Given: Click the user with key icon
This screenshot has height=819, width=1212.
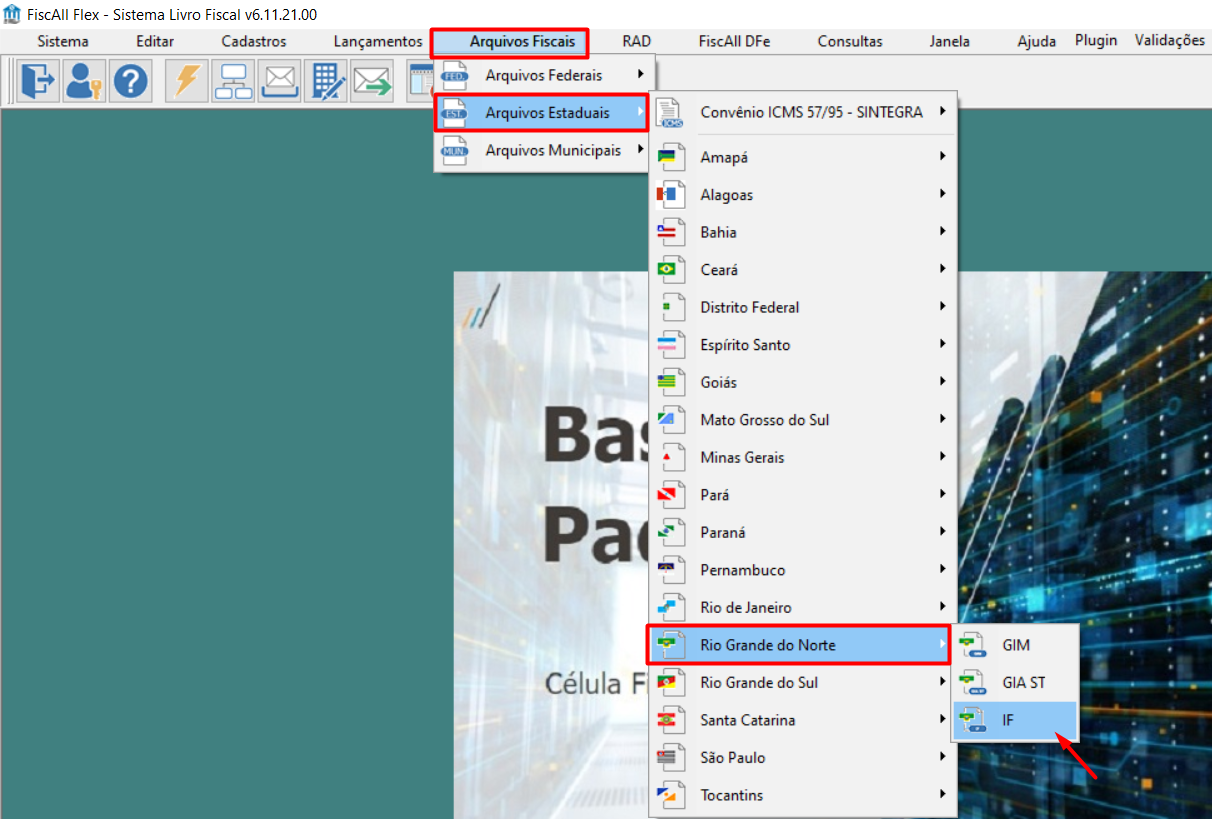Looking at the screenshot, I should [x=85, y=81].
